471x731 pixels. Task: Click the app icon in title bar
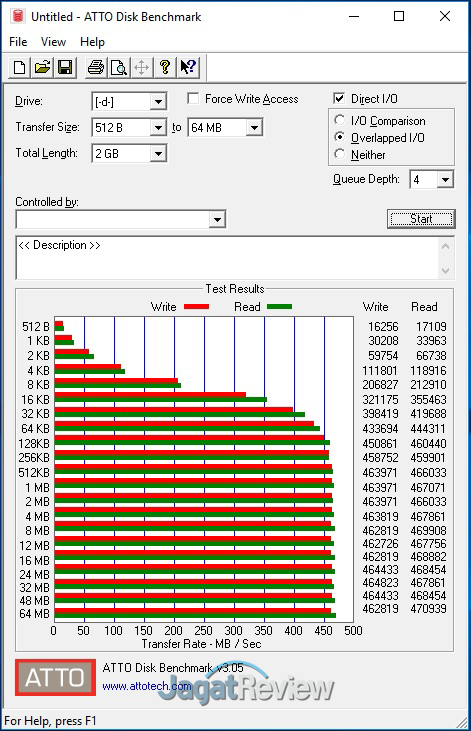(x=18, y=16)
